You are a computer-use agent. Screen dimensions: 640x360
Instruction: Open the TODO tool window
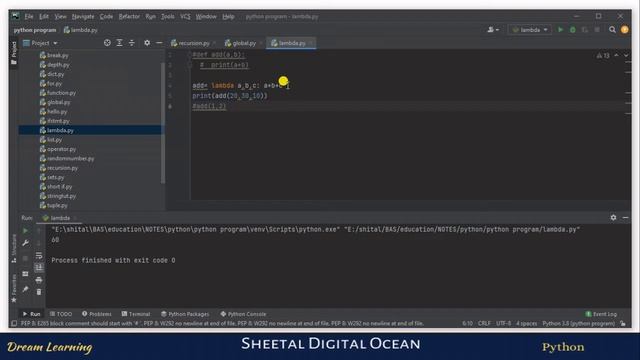(61, 314)
